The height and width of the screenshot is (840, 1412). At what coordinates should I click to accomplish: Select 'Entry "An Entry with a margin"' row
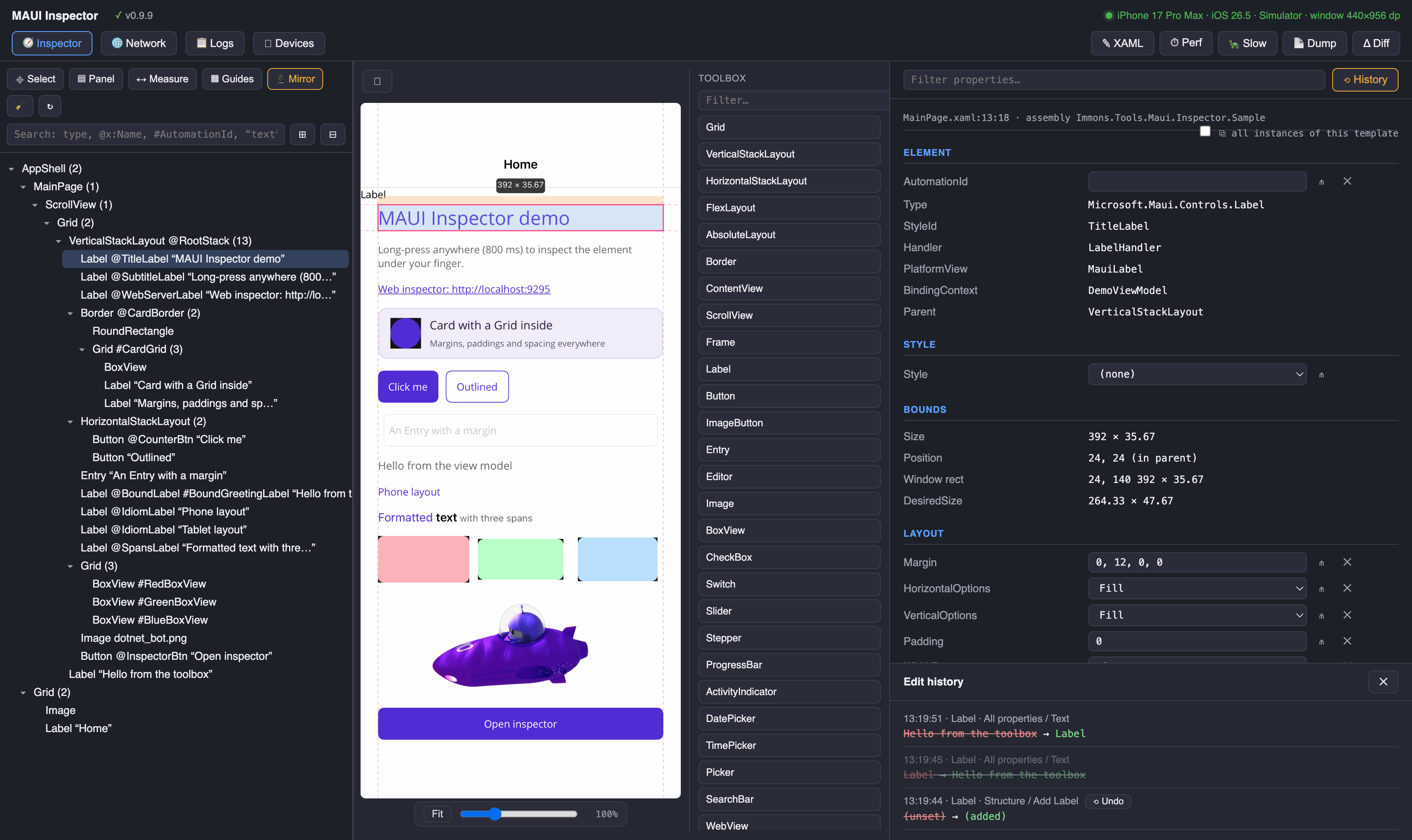click(153, 475)
